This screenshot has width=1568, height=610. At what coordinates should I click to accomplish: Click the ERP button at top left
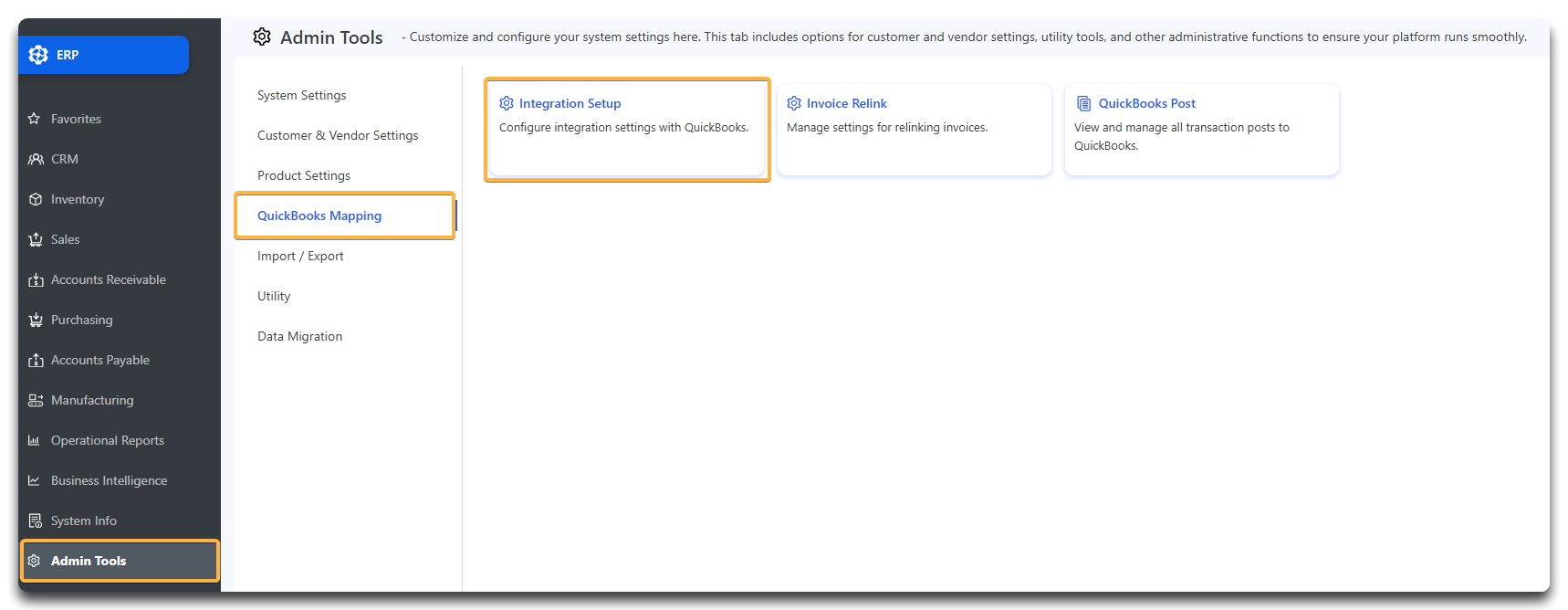pyautogui.click(x=104, y=55)
